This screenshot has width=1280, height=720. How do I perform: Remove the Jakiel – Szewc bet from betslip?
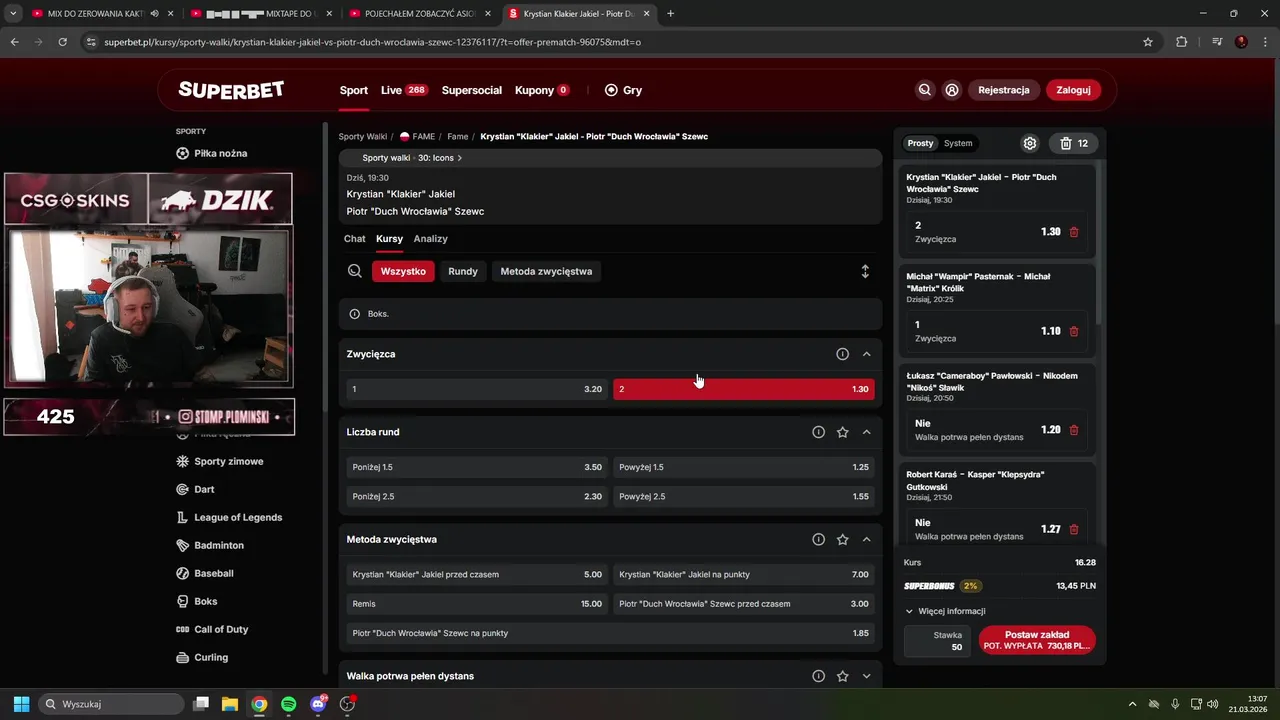pos(1074,232)
